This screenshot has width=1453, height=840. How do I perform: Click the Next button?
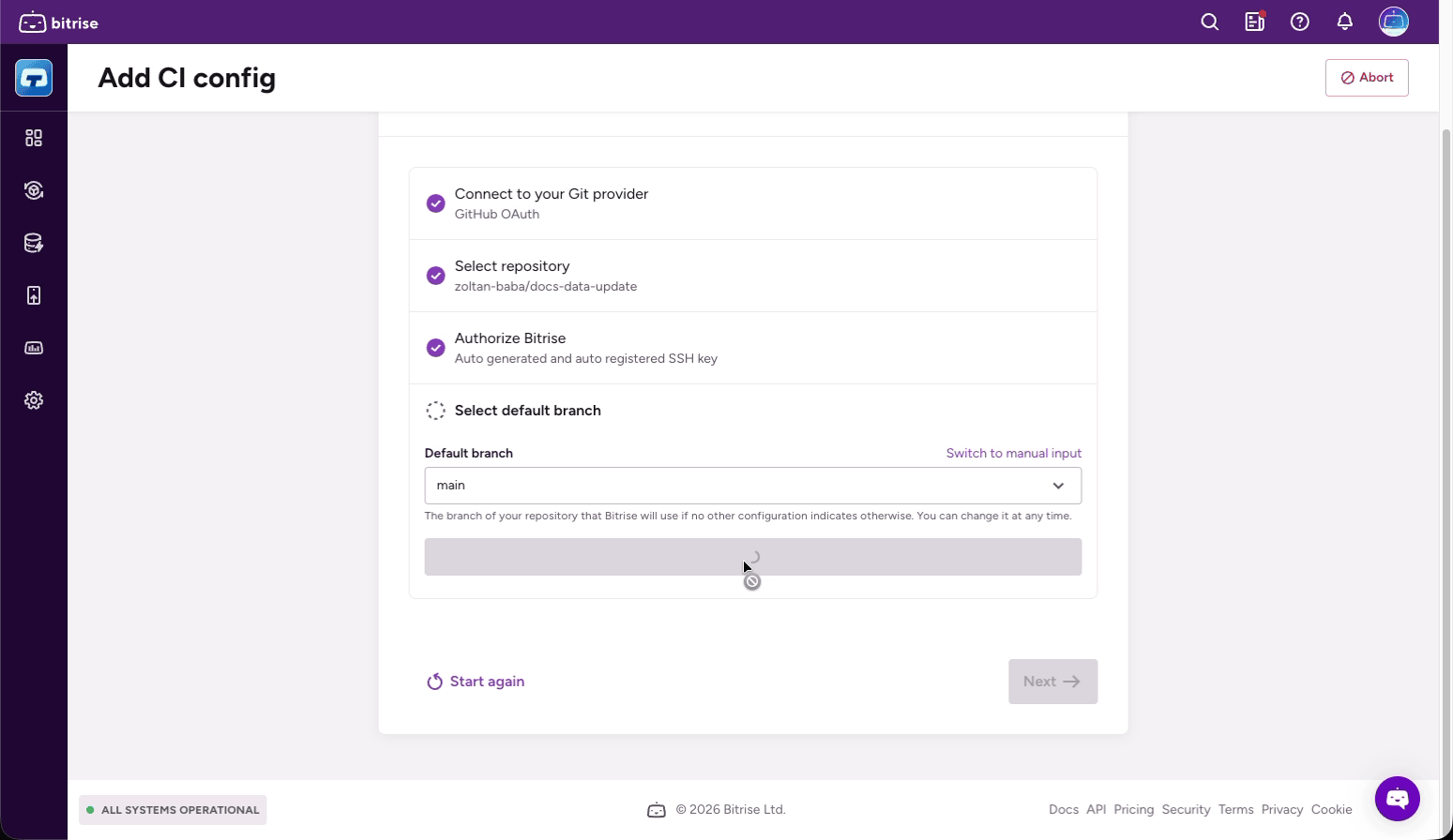(x=1052, y=682)
